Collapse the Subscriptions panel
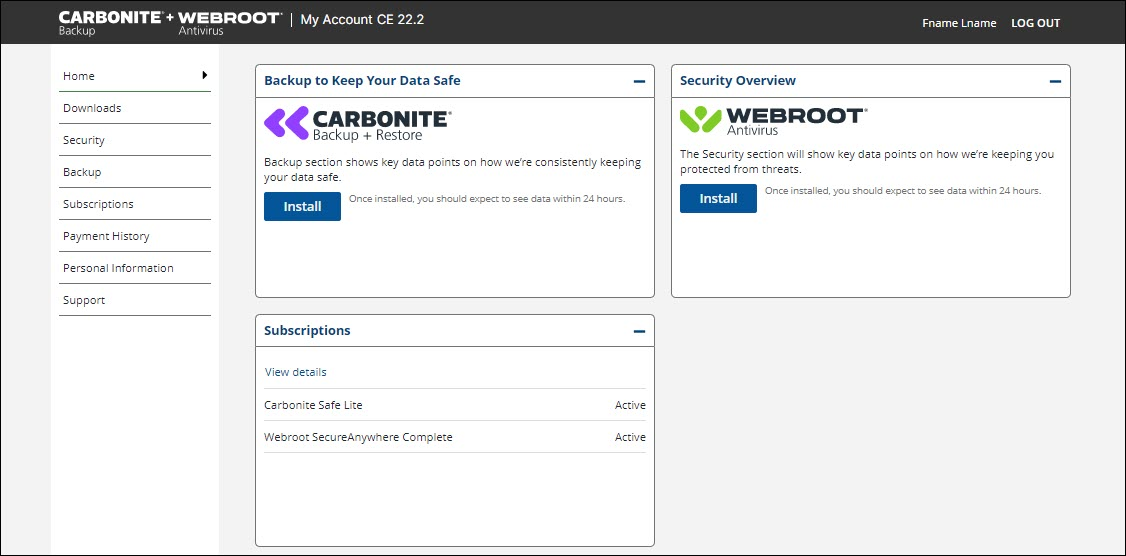 (x=639, y=331)
